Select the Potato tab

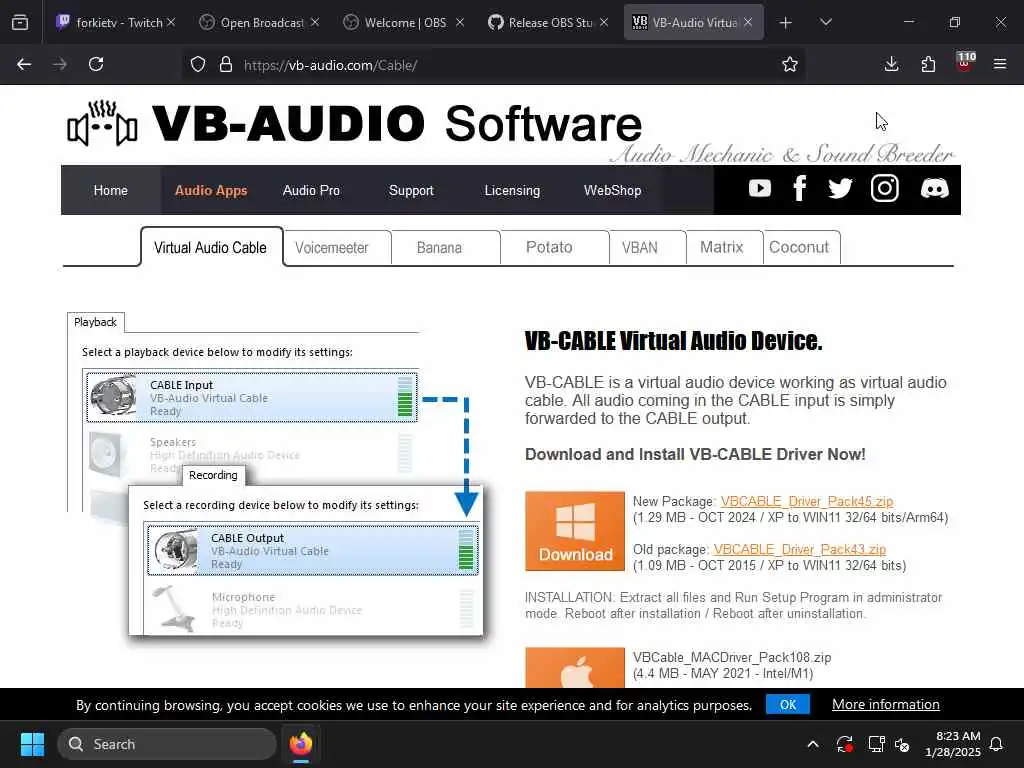554,248
